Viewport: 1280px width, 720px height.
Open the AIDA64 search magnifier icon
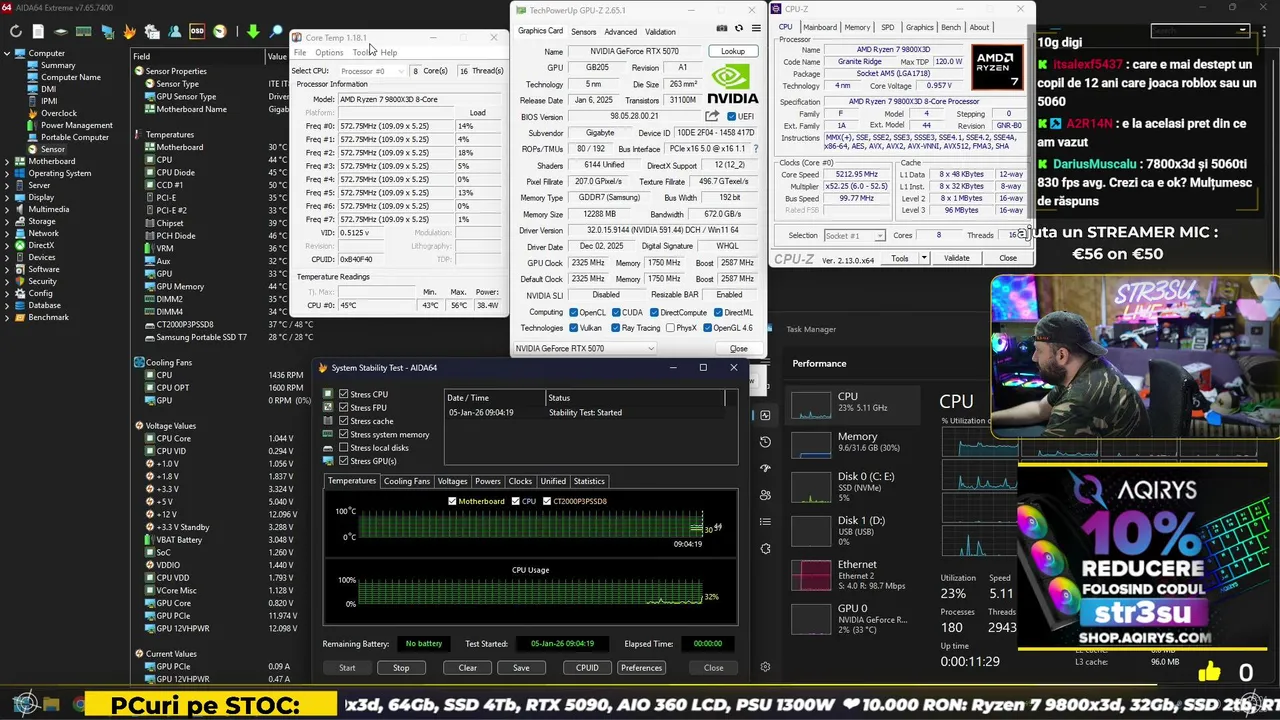277,32
